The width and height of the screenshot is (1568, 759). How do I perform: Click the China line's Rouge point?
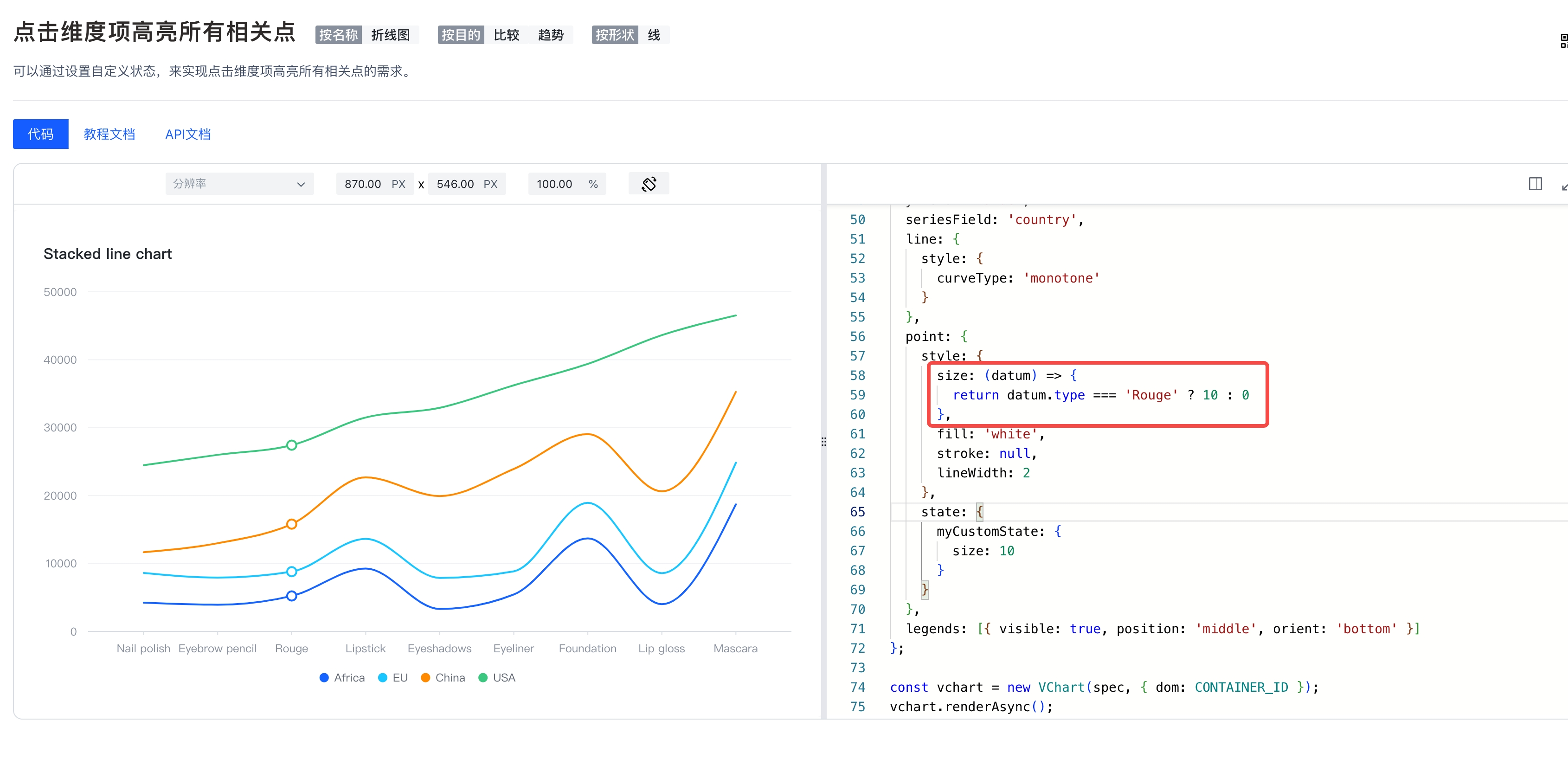(x=292, y=524)
